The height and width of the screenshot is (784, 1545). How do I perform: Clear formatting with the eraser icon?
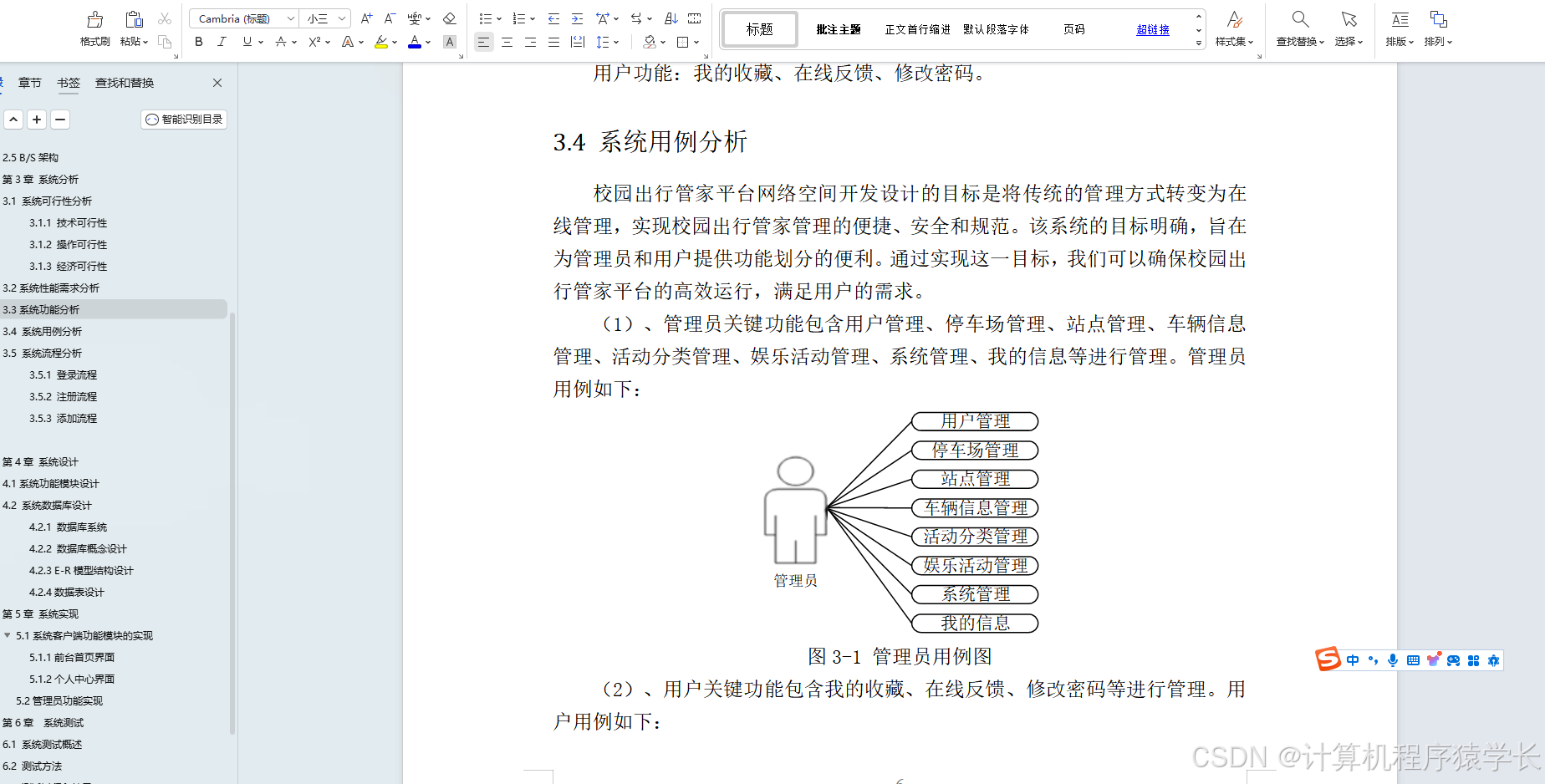point(450,18)
